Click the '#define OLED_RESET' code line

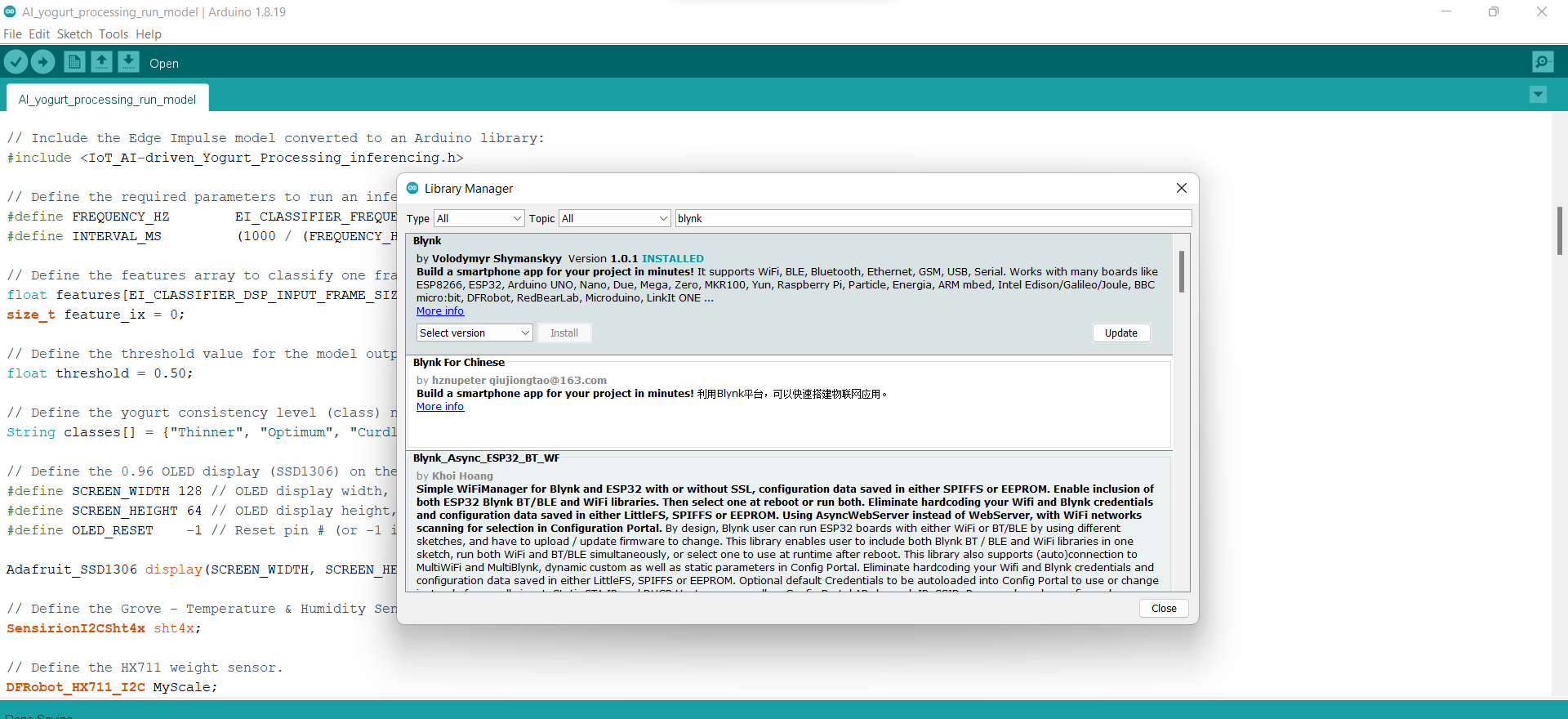(201, 530)
